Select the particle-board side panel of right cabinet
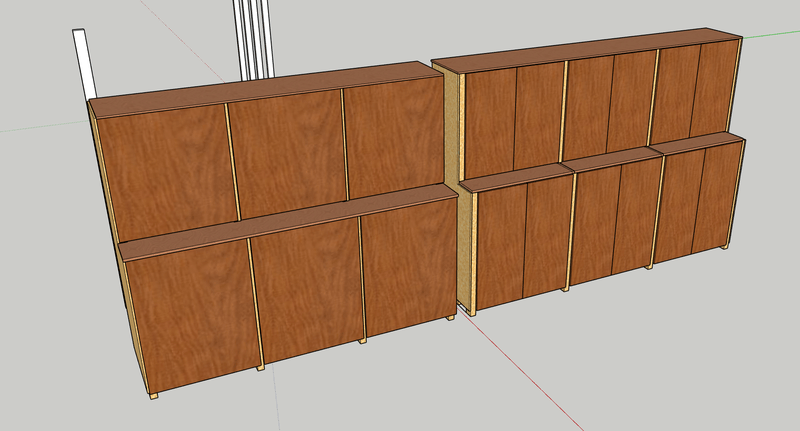This screenshot has width=800, height=431. (x=458, y=189)
